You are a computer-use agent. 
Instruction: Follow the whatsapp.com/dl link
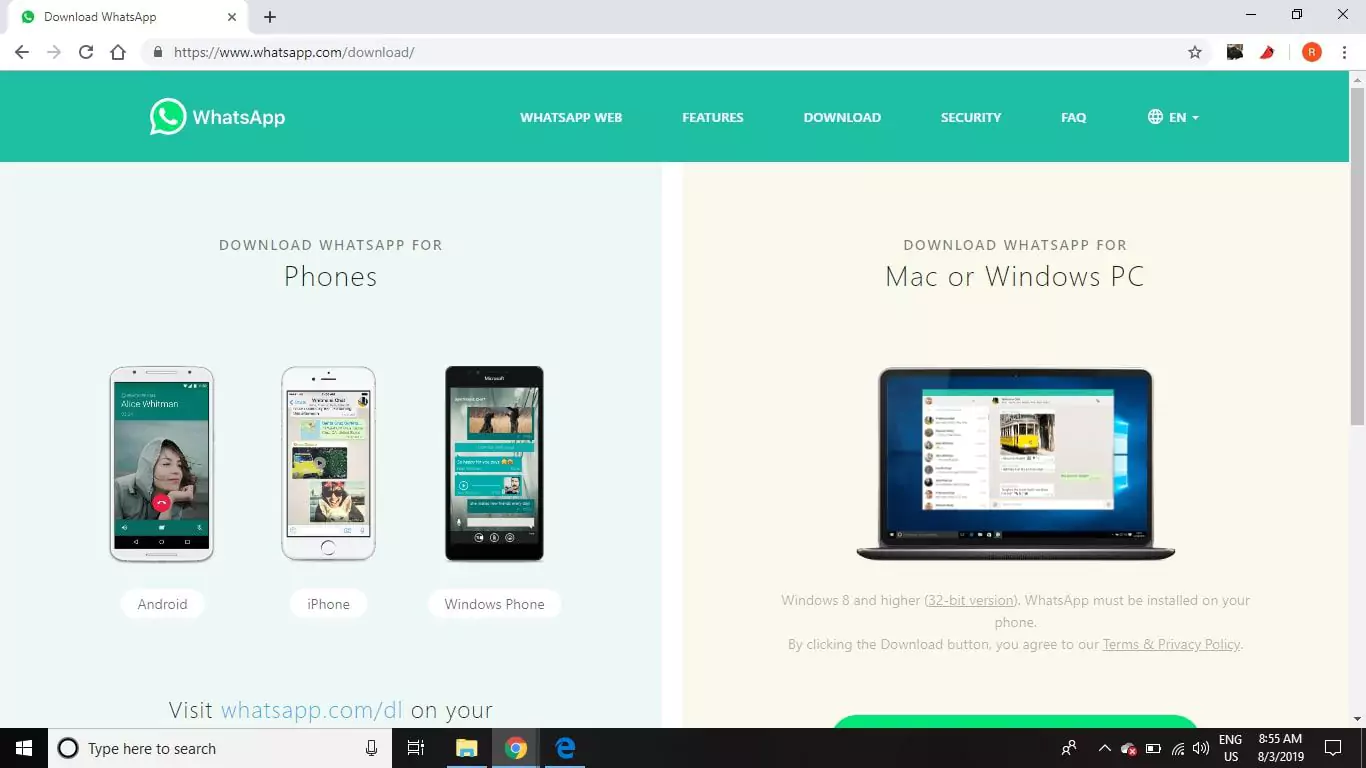coord(313,710)
